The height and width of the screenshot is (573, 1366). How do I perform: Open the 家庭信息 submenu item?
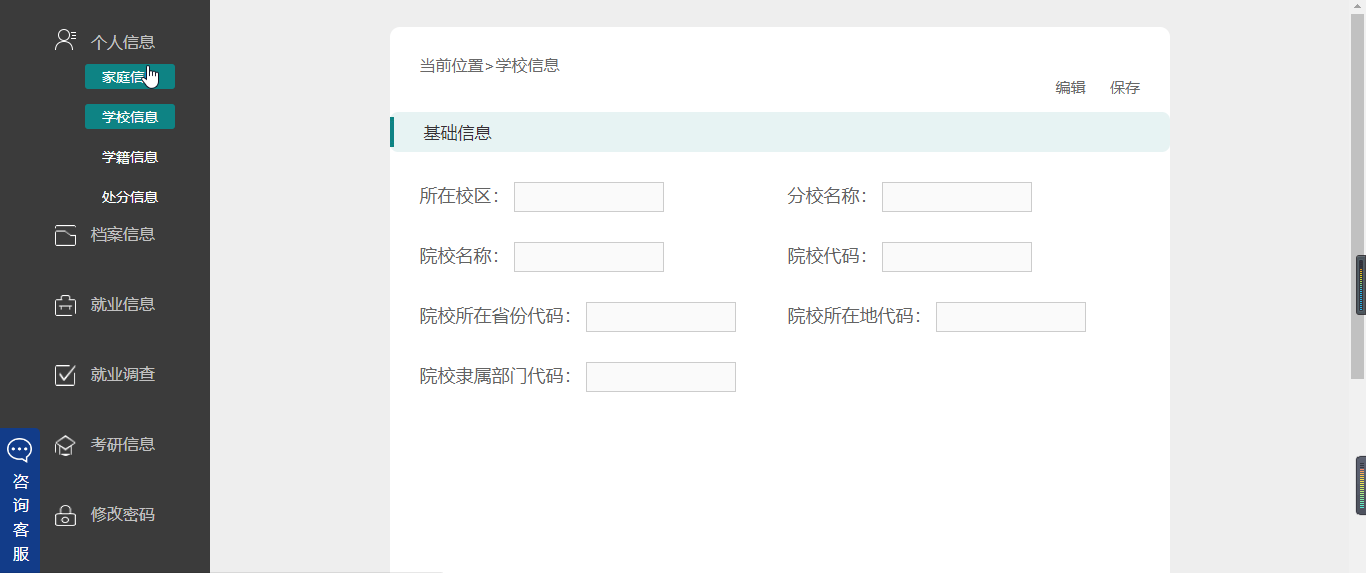click(129, 77)
